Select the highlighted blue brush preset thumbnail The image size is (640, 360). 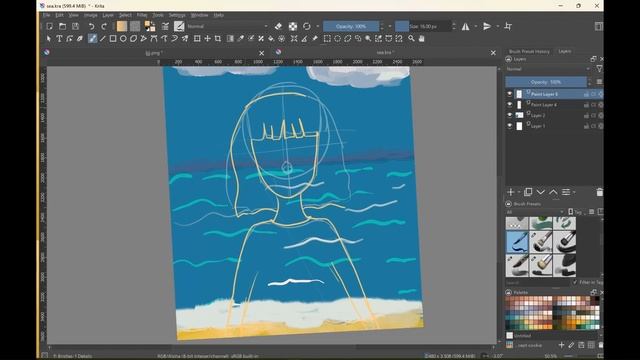pos(517,242)
